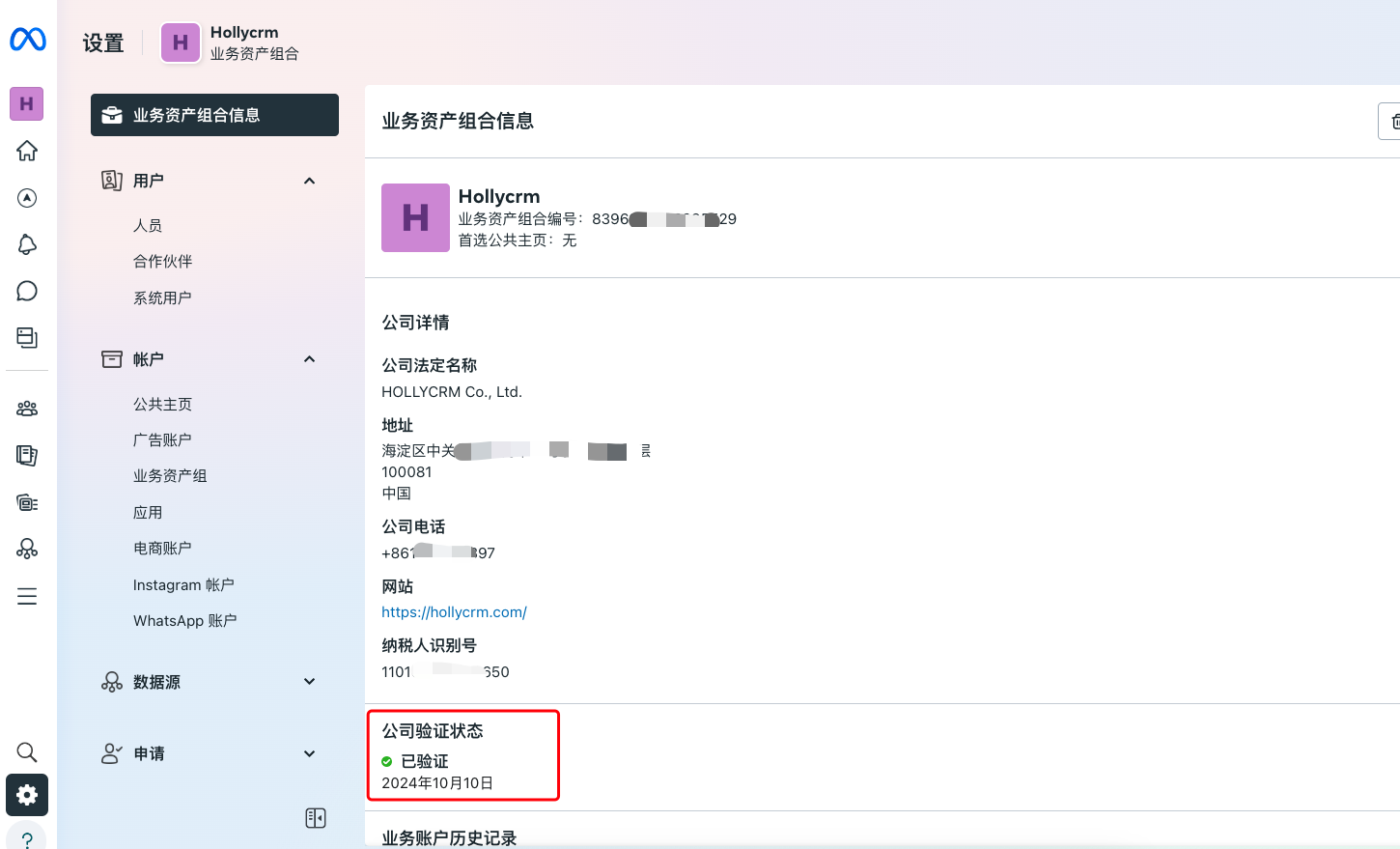Click the 业务账户历史记录 heading
Image resolution: width=1400 pixels, height=849 pixels.
coord(449,837)
